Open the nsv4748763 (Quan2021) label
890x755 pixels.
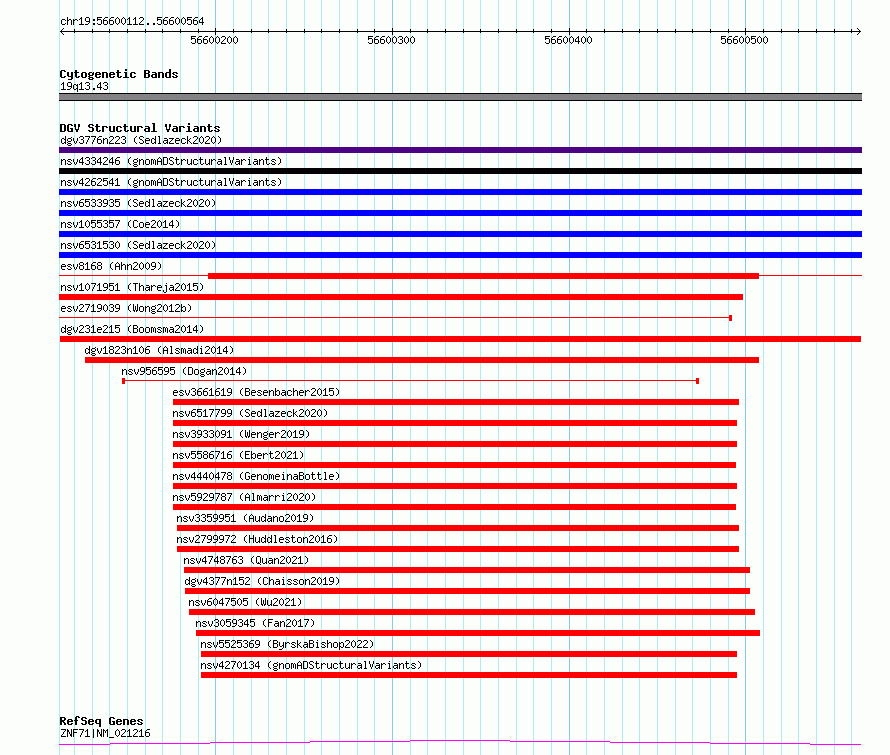click(x=246, y=560)
